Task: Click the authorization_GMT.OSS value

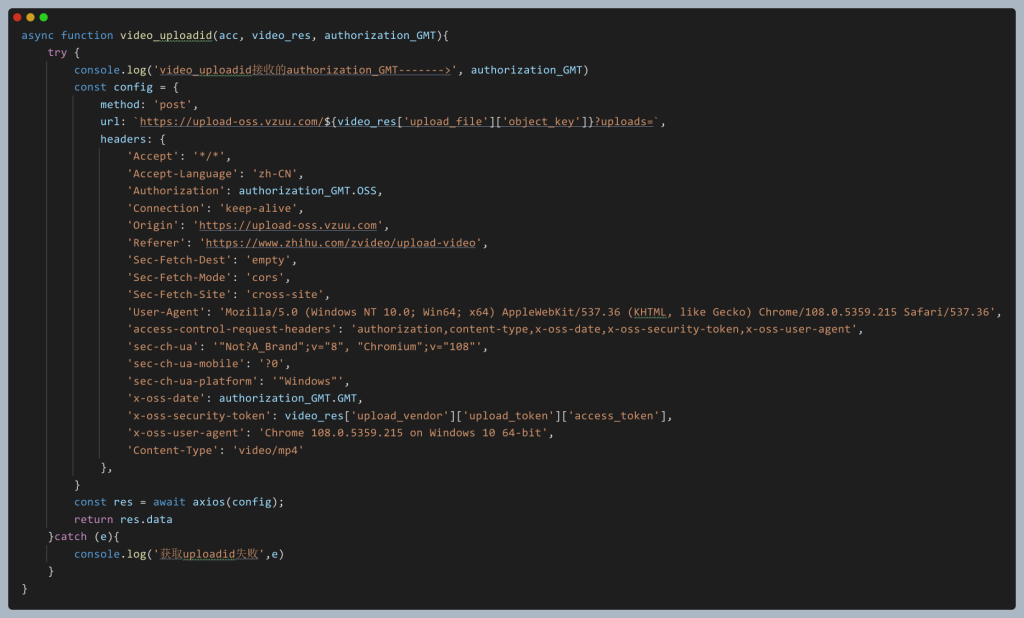Action: coord(310,191)
